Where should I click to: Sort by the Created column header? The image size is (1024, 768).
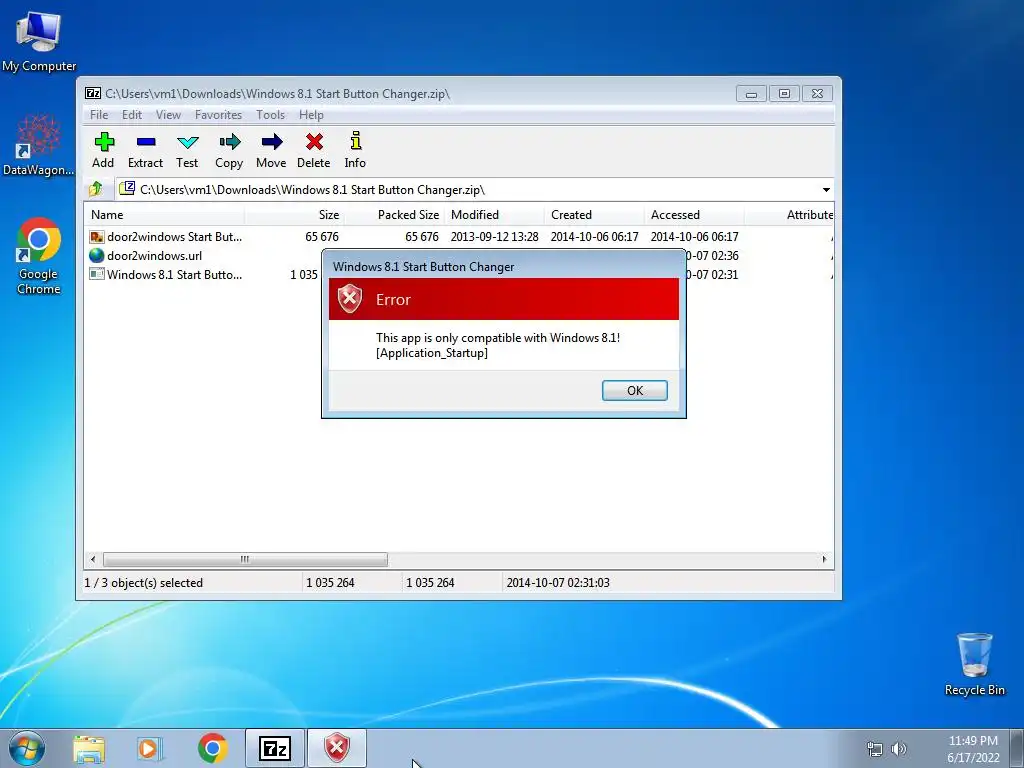[594, 215]
